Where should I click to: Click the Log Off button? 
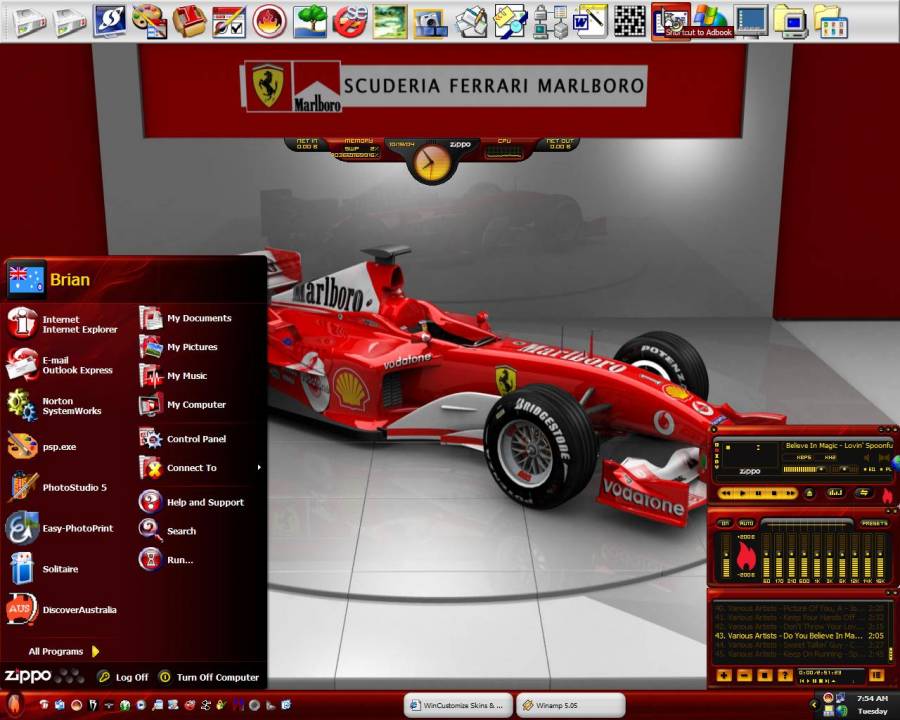(123, 677)
